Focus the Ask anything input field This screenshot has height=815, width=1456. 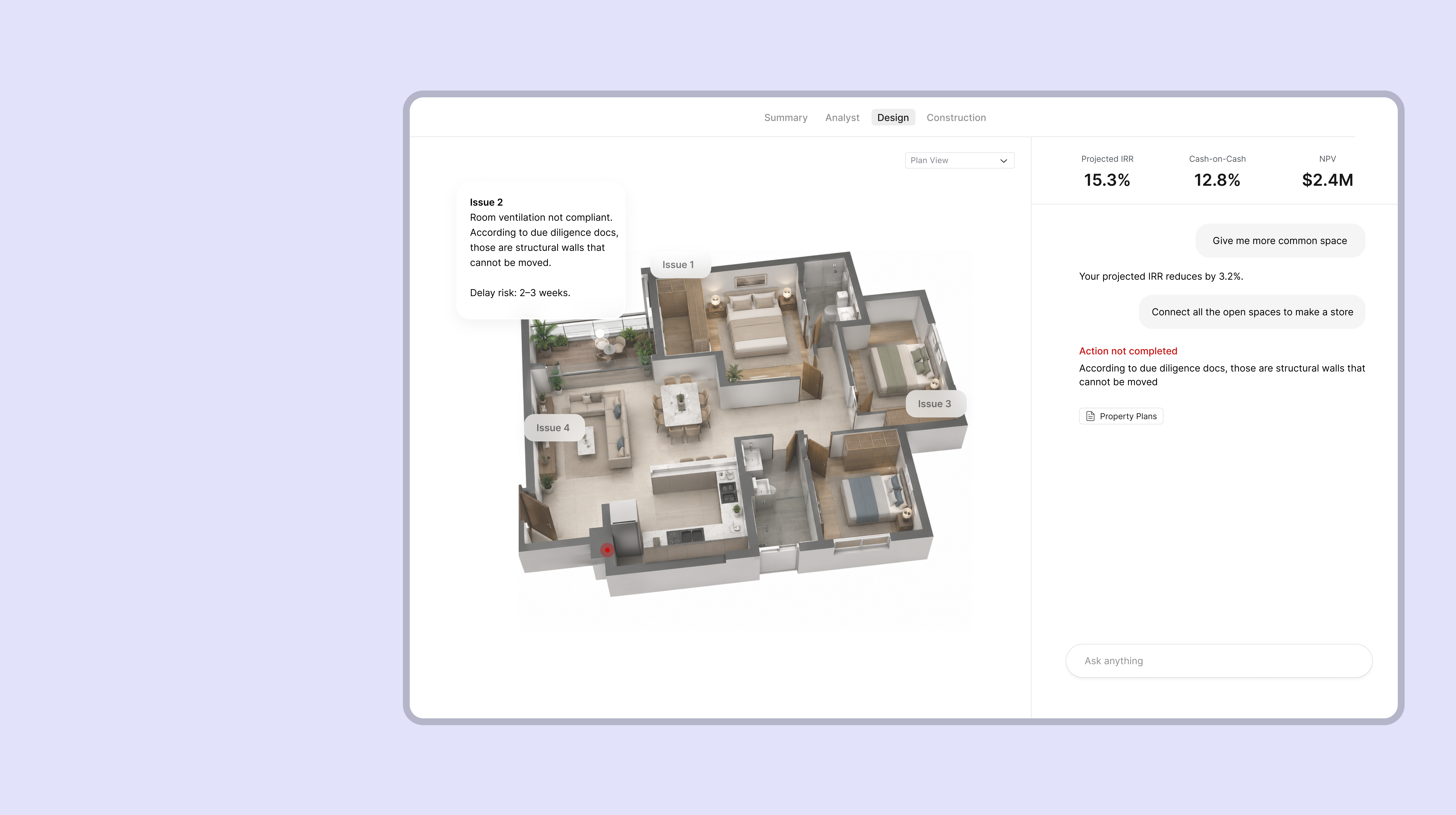(x=1219, y=661)
